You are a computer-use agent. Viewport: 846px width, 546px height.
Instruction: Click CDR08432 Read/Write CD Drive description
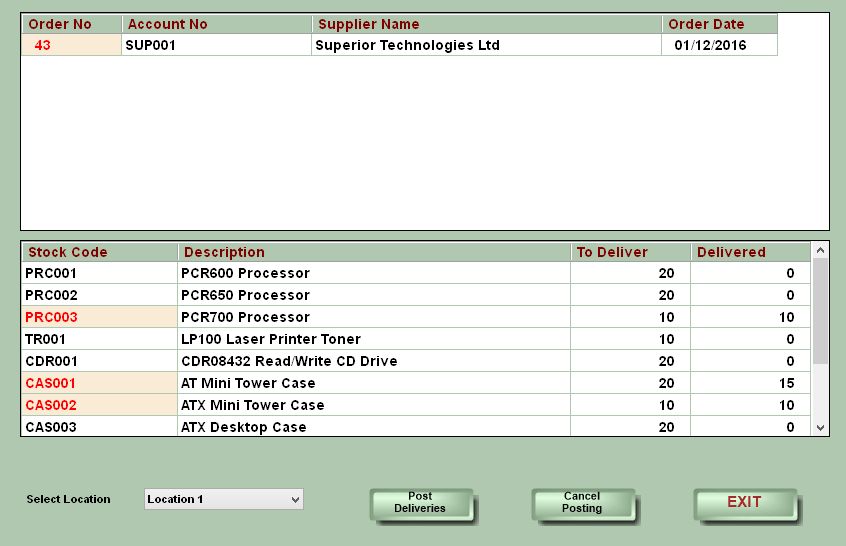pyautogui.click(x=374, y=361)
